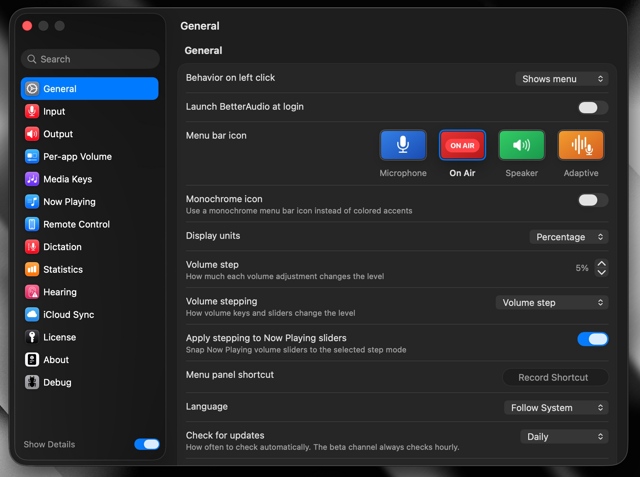Select License in the sidebar

coord(89,337)
